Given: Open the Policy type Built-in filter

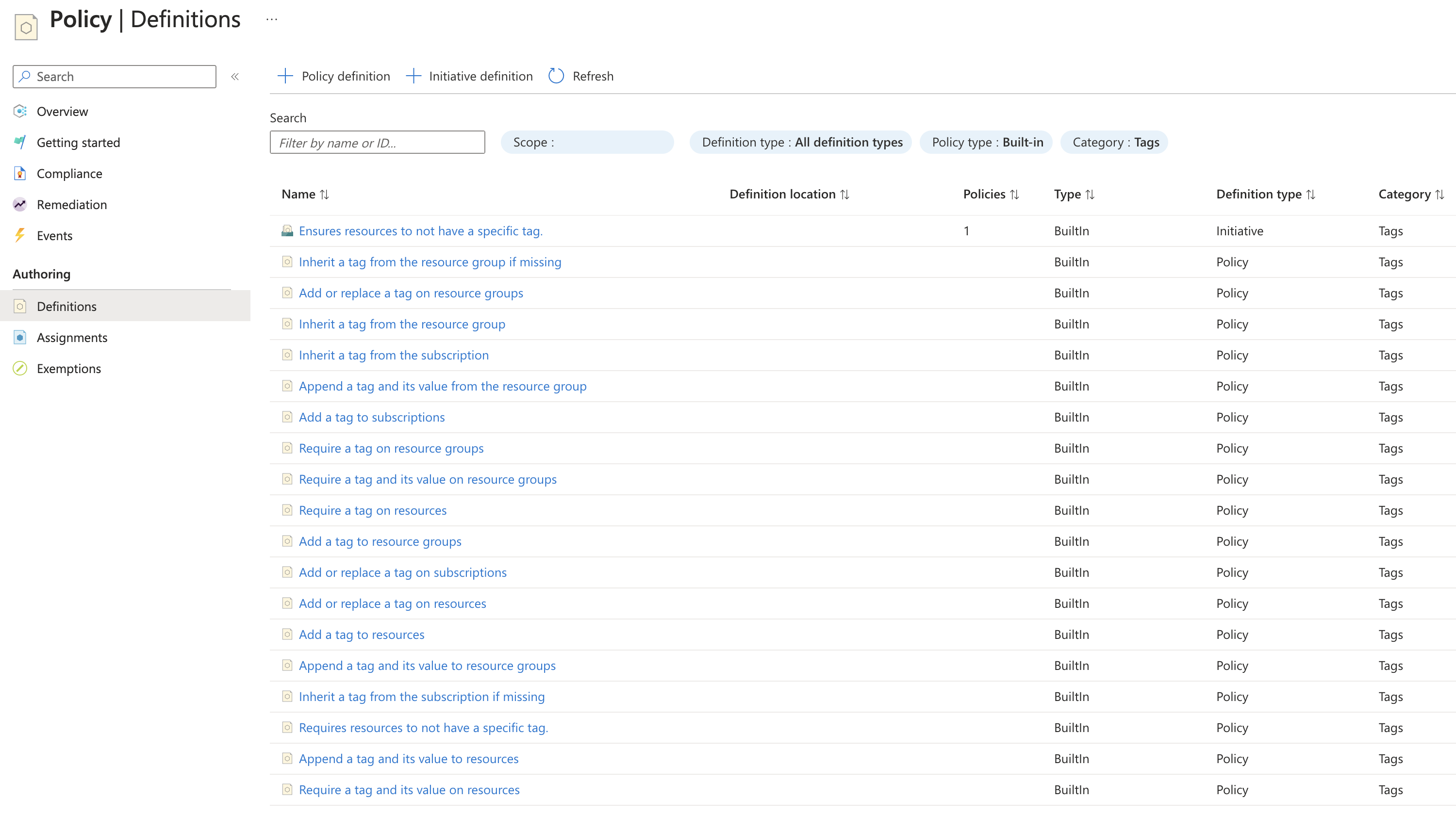Looking at the screenshot, I should pyautogui.click(x=987, y=142).
